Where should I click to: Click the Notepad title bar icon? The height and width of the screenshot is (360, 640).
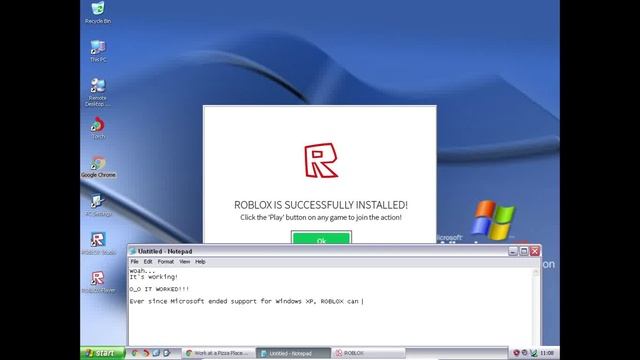pyautogui.click(x=133, y=251)
